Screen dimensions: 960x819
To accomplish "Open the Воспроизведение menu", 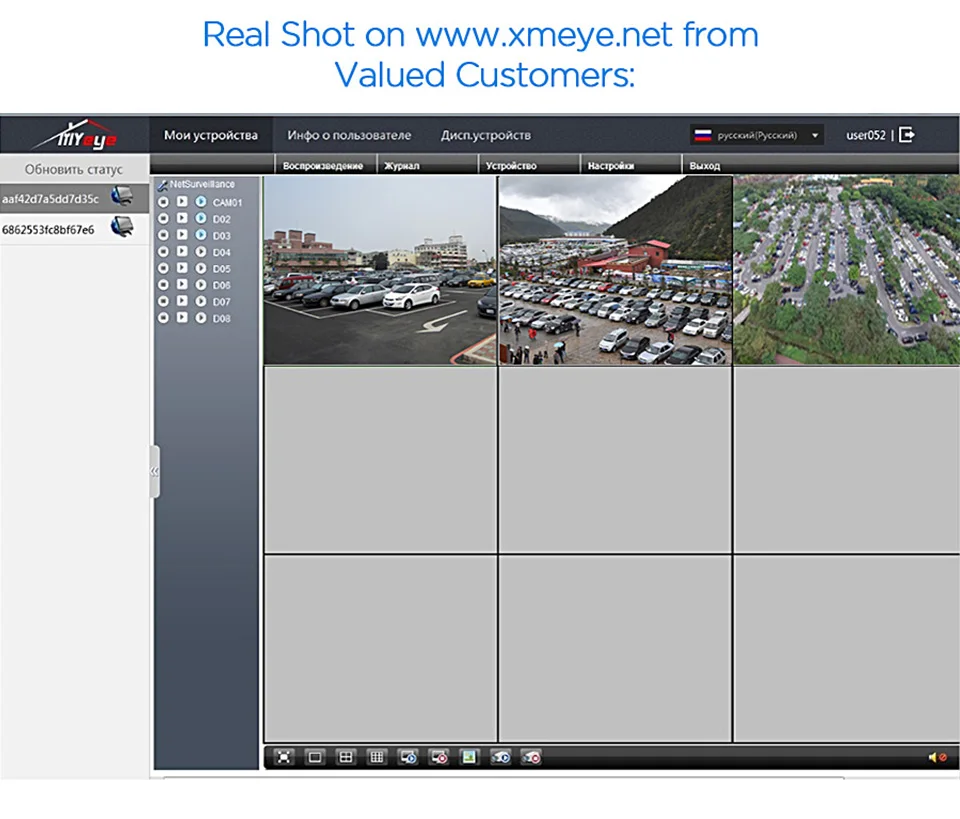I will tap(323, 165).
